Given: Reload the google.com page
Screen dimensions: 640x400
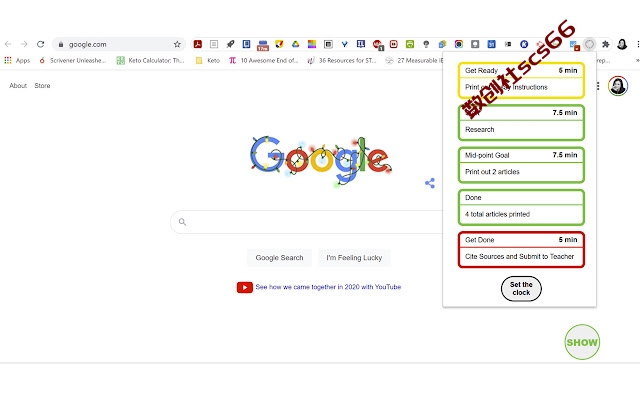Looking at the screenshot, I should click(x=40, y=44).
